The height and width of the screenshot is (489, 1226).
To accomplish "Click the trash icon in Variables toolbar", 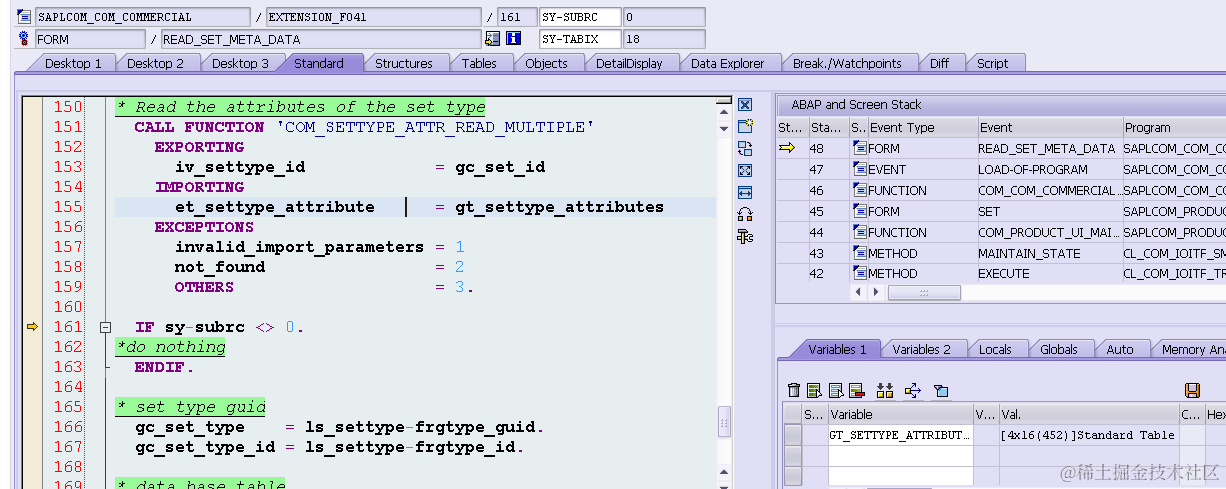I will click(794, 390).
